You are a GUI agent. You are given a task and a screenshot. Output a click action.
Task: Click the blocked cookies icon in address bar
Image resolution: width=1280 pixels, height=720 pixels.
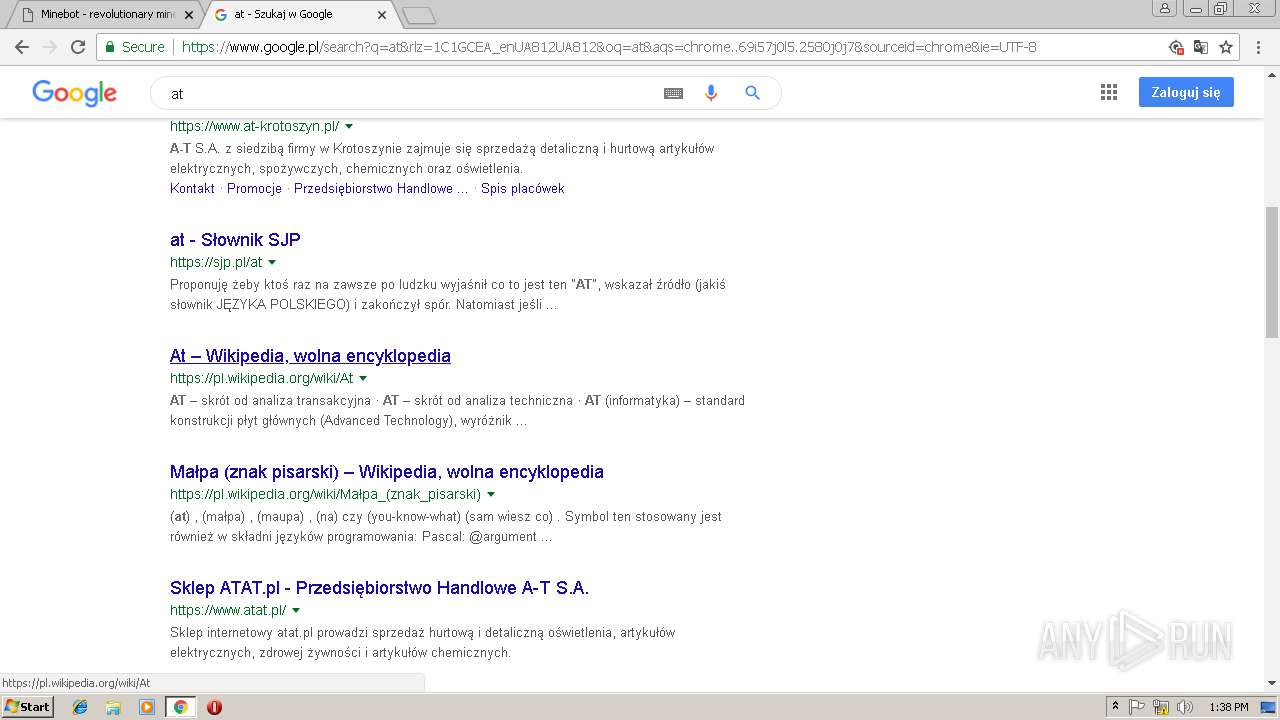1177,47
